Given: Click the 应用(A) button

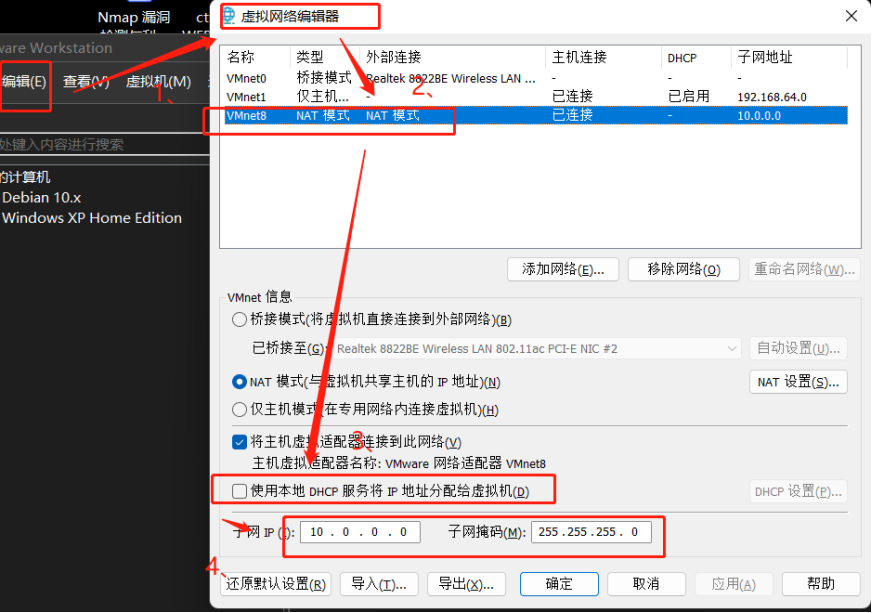Looking at the screenshot, I should 734,584.
